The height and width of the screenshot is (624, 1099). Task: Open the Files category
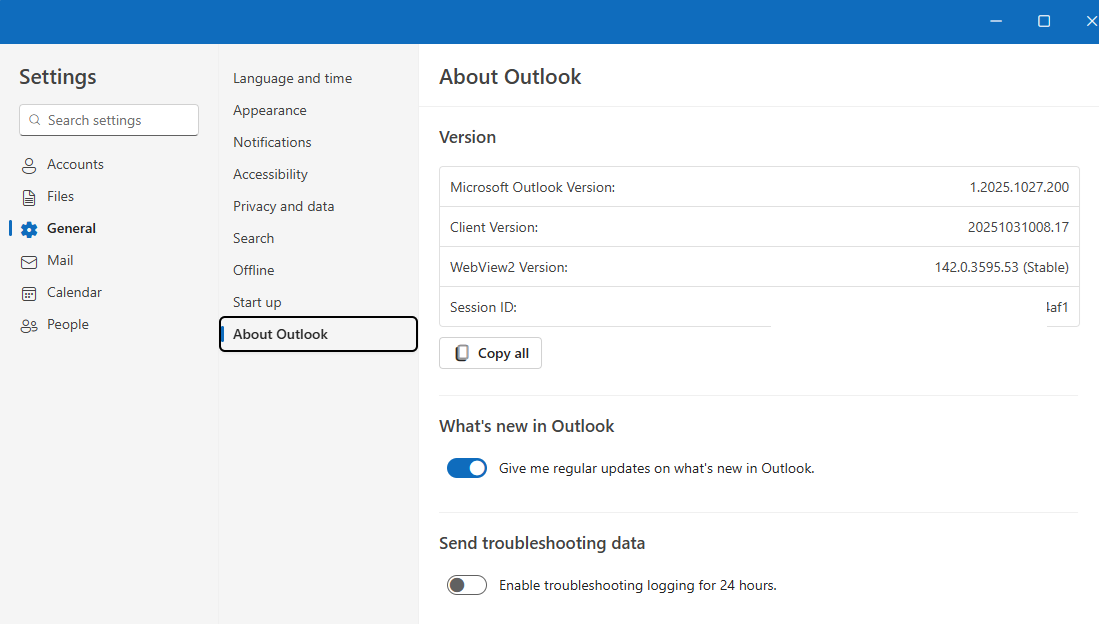tap(60, 197)
